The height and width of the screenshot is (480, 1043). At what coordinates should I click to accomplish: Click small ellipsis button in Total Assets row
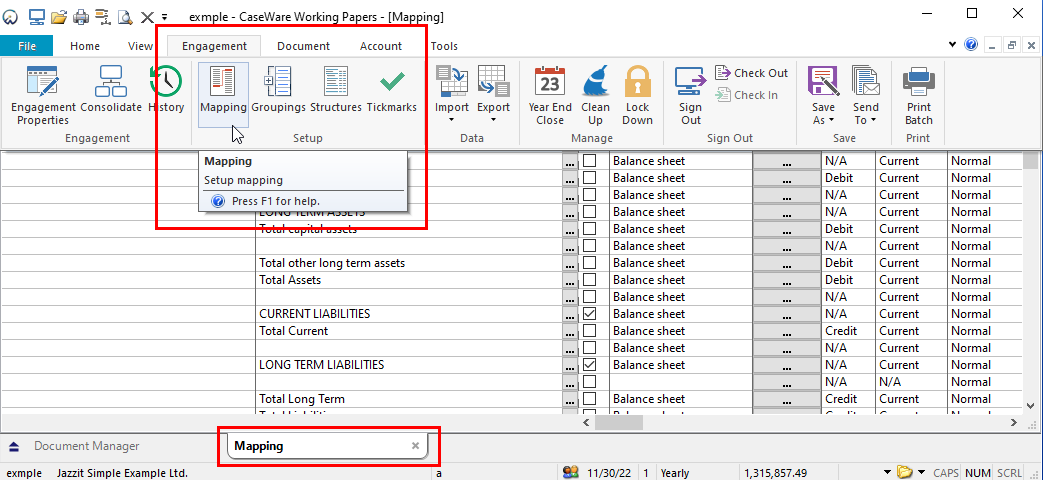569,280
